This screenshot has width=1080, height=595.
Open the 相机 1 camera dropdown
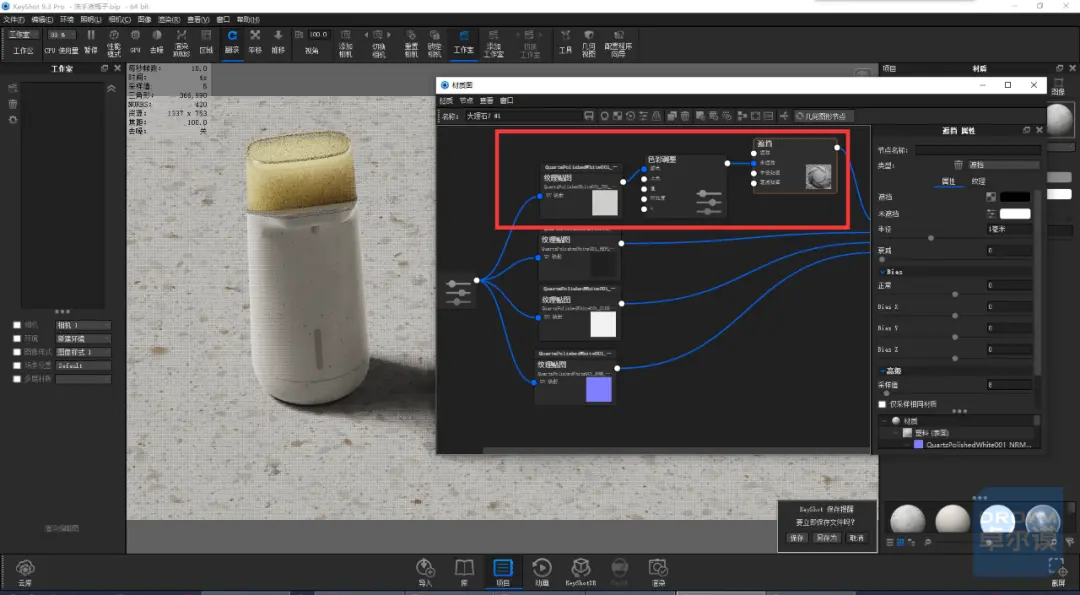[83, 325]
